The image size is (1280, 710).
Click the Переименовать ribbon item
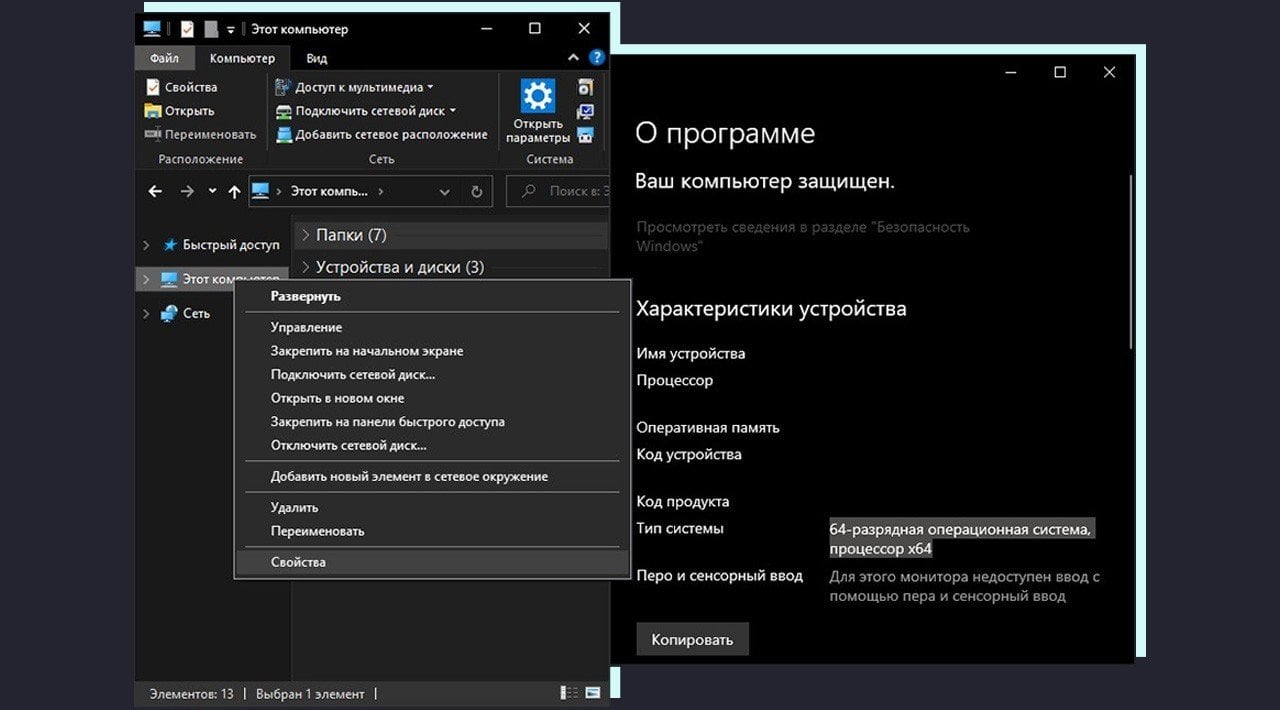coord(200,134)
